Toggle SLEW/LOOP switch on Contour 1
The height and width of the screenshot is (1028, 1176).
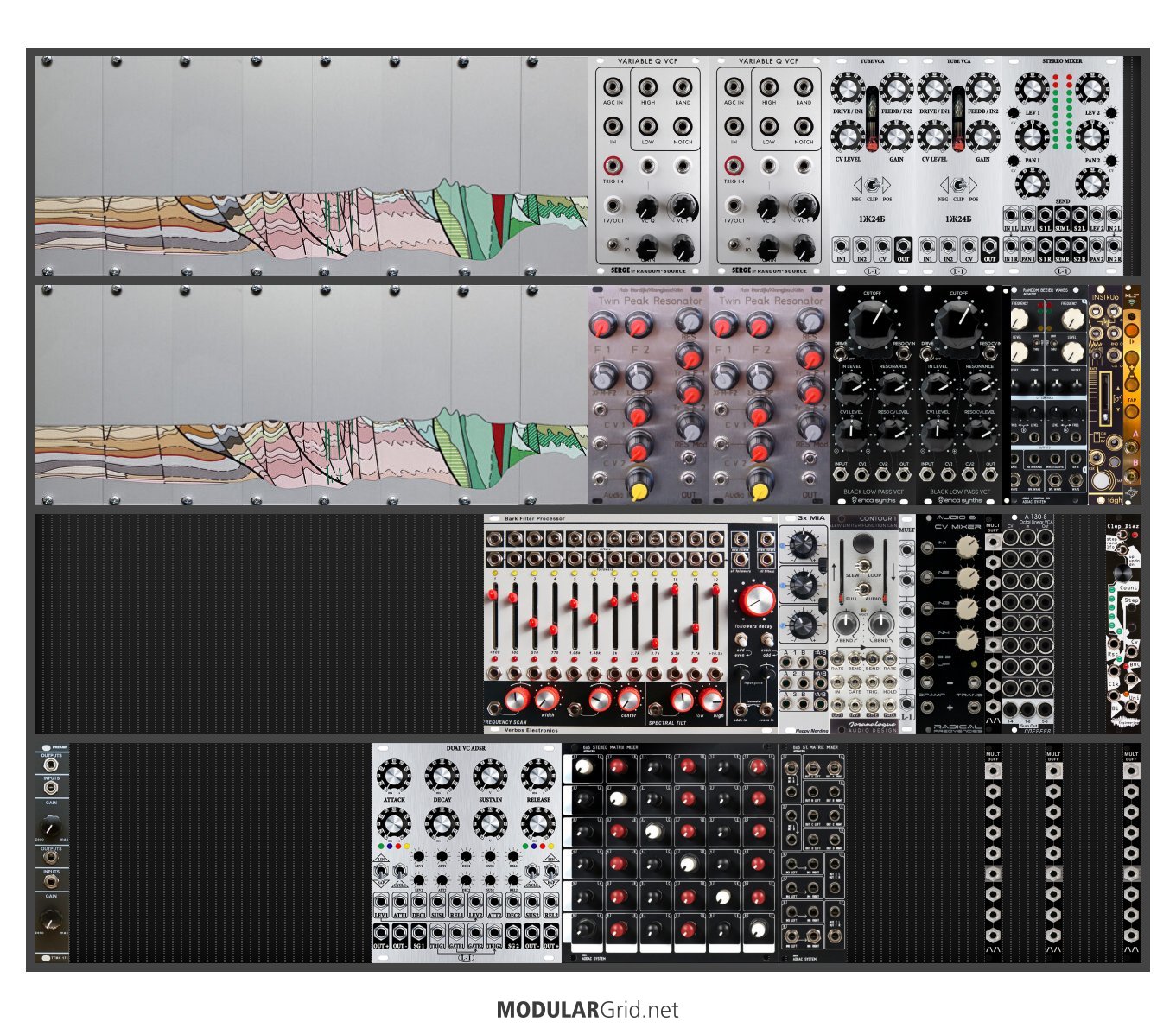click(x=864, y=566)
